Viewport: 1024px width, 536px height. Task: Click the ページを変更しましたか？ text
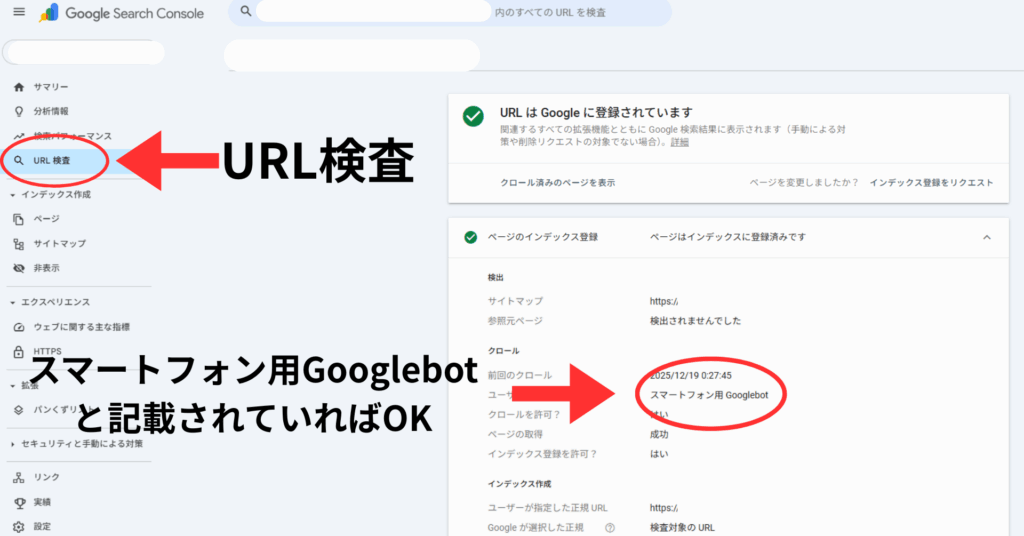(804, 183)
